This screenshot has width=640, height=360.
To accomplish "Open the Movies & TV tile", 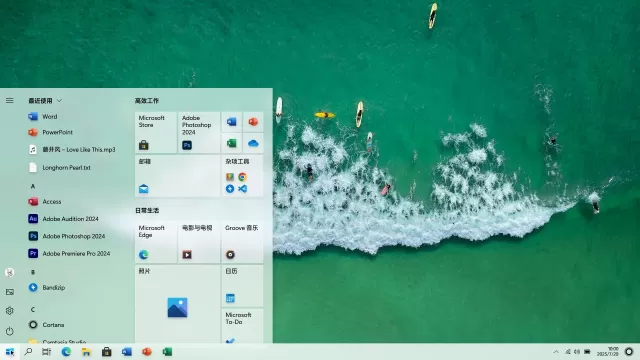I will point(199,242).
